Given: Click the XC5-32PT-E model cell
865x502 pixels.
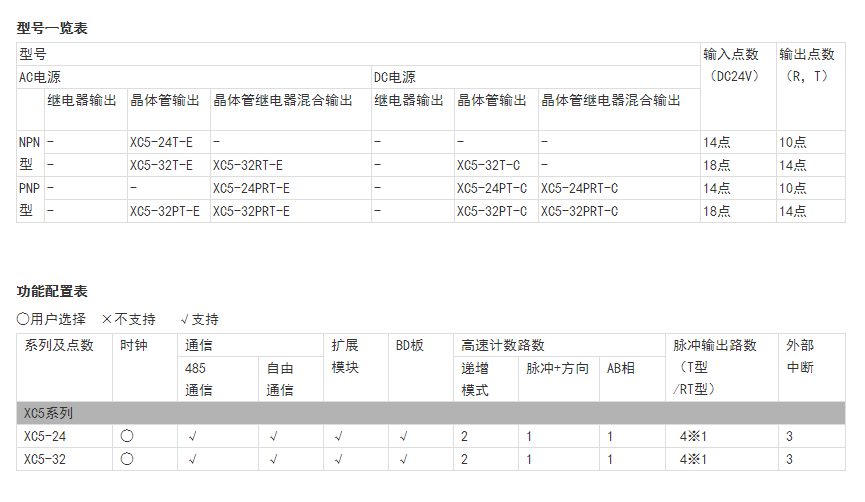Looking at the screenshot, I should point(164,211).
